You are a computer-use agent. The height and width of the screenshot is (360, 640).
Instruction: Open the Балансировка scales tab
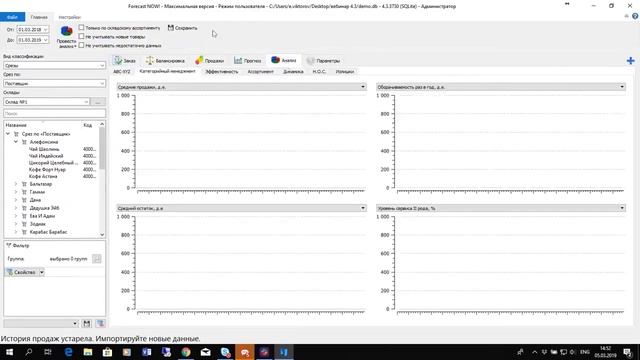pos(165,60)
